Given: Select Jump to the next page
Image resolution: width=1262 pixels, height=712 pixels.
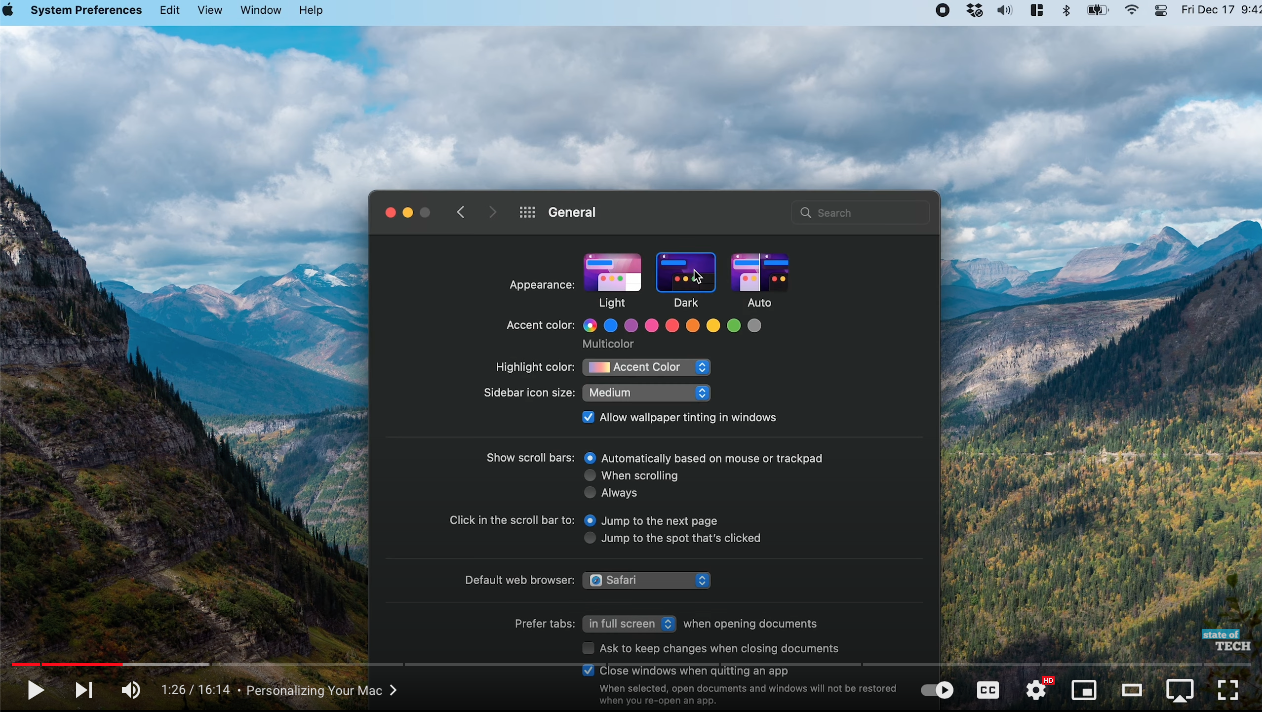Looking at the screenshot, I should 590,520.
